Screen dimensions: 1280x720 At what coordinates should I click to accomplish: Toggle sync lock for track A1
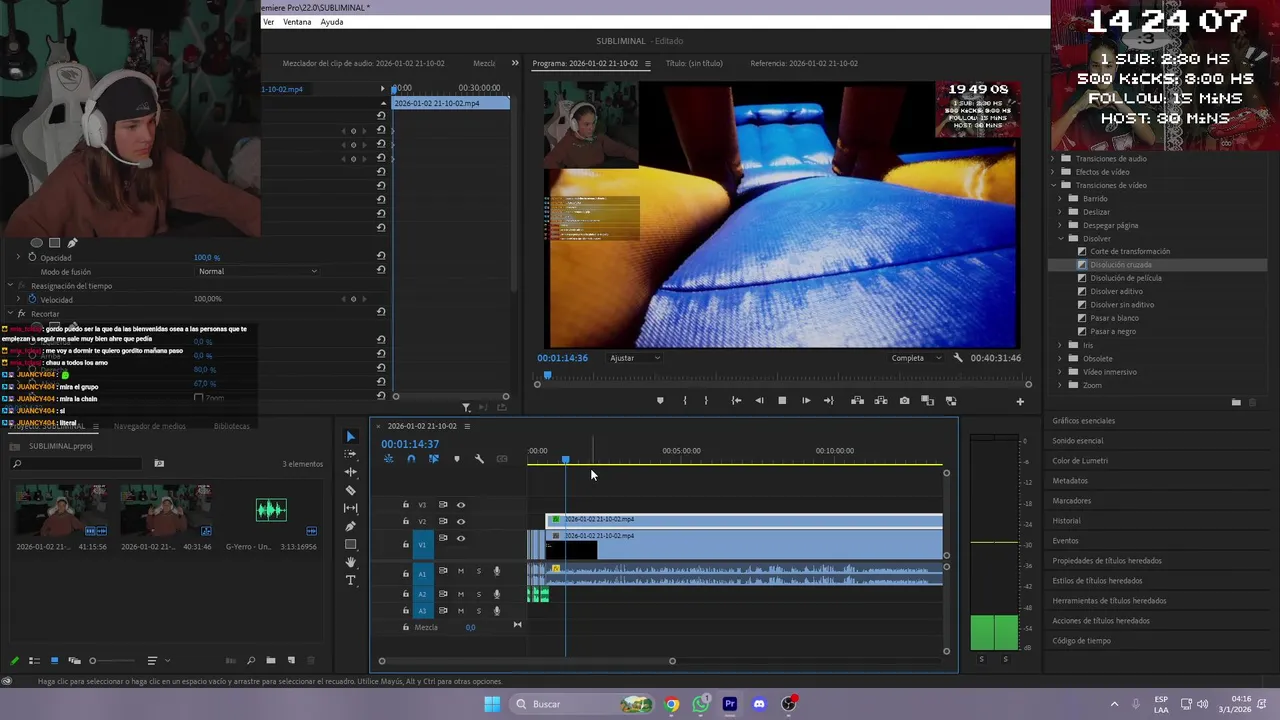[443, 571]
